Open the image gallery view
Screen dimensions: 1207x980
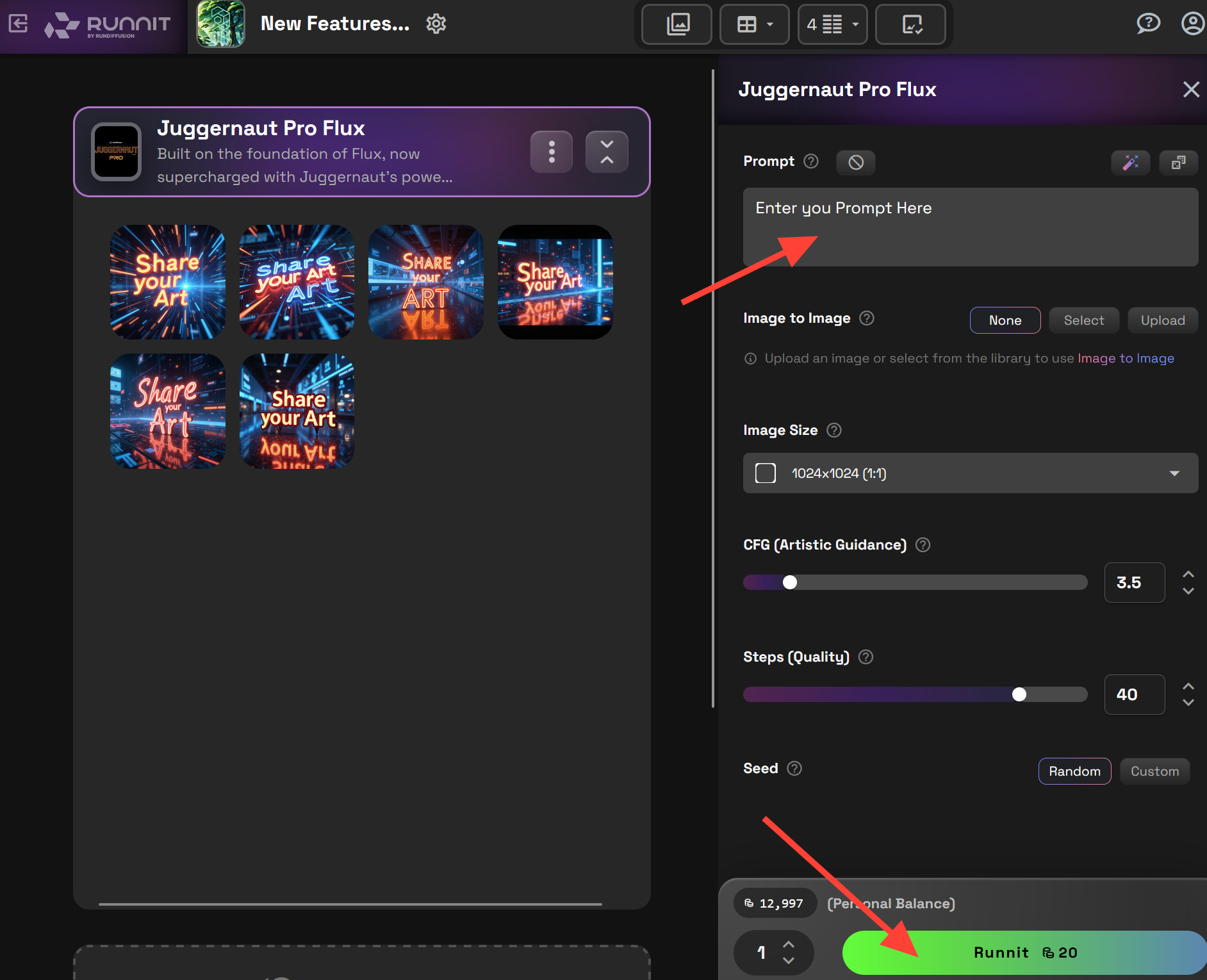[677, 24]
